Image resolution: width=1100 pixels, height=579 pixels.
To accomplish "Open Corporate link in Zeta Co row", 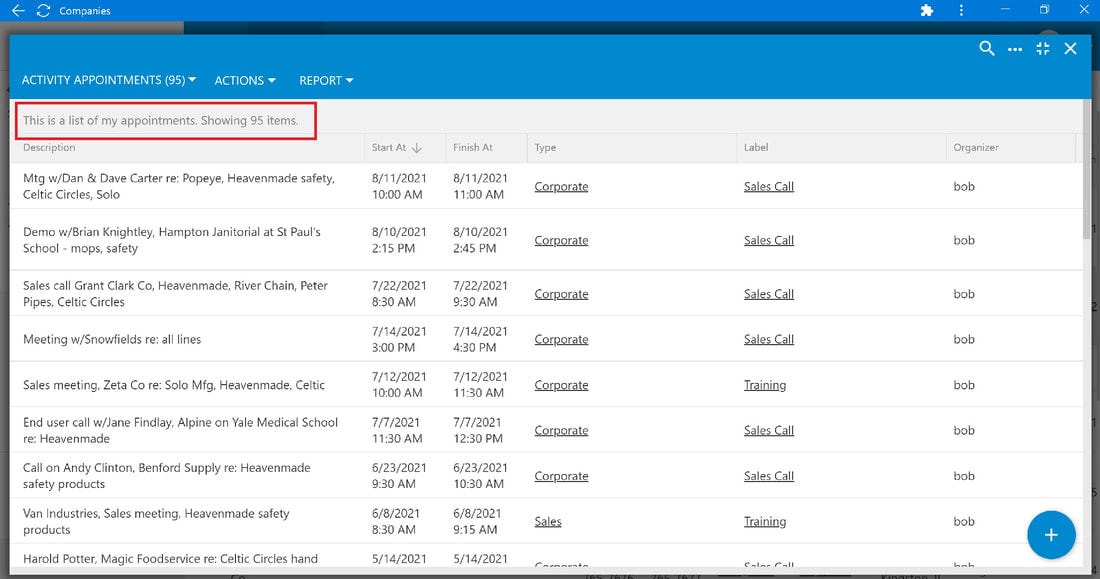I will 561,385.
